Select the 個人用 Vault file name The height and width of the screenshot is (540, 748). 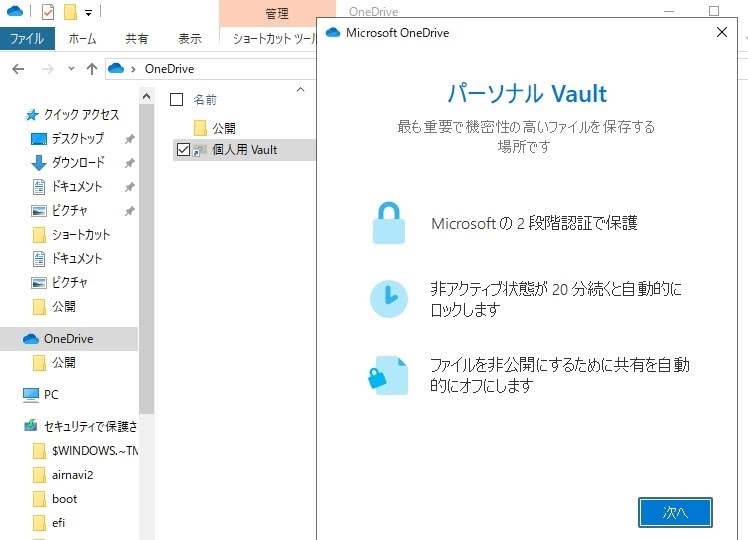tap(244, 150)
